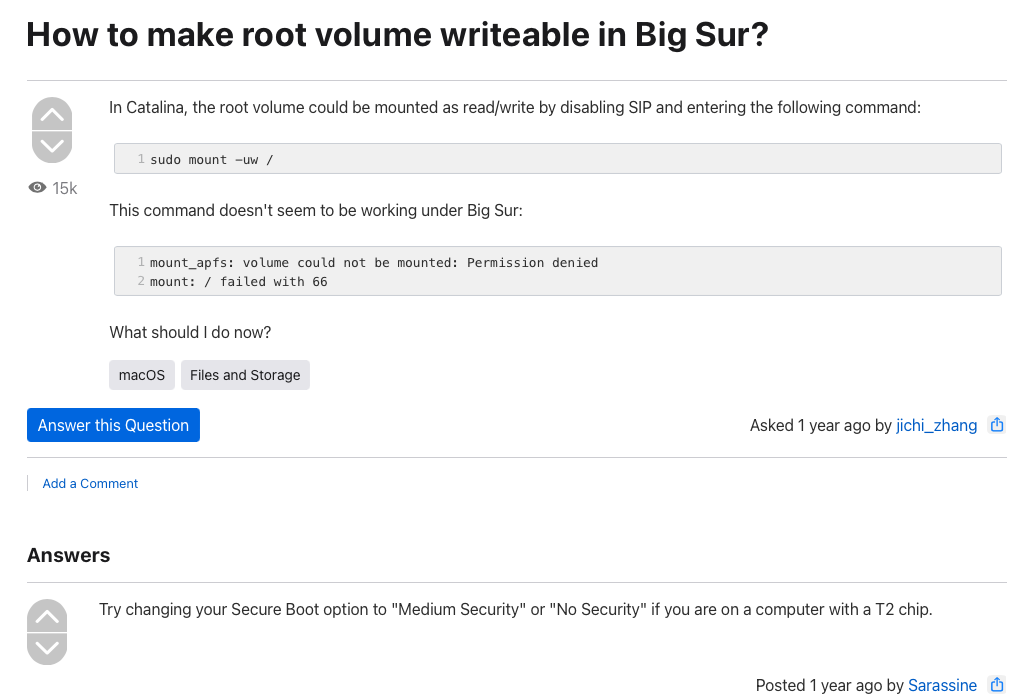Click the eye views icon

(38, 188)
